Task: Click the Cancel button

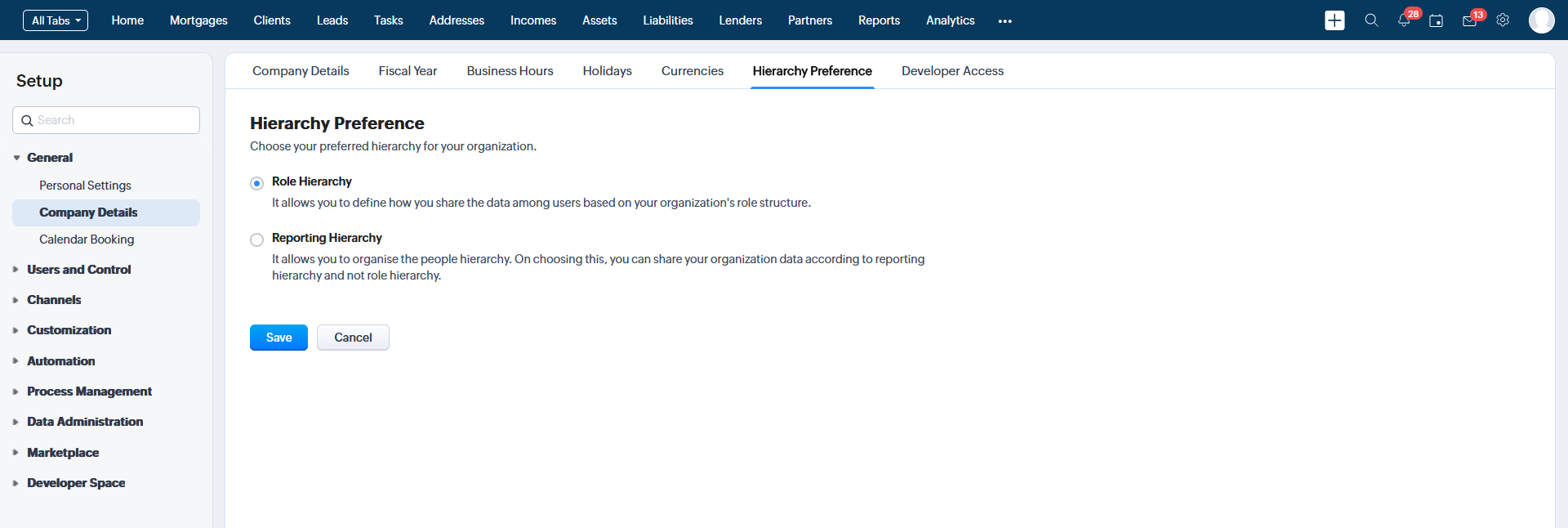Action: (353, 338)
